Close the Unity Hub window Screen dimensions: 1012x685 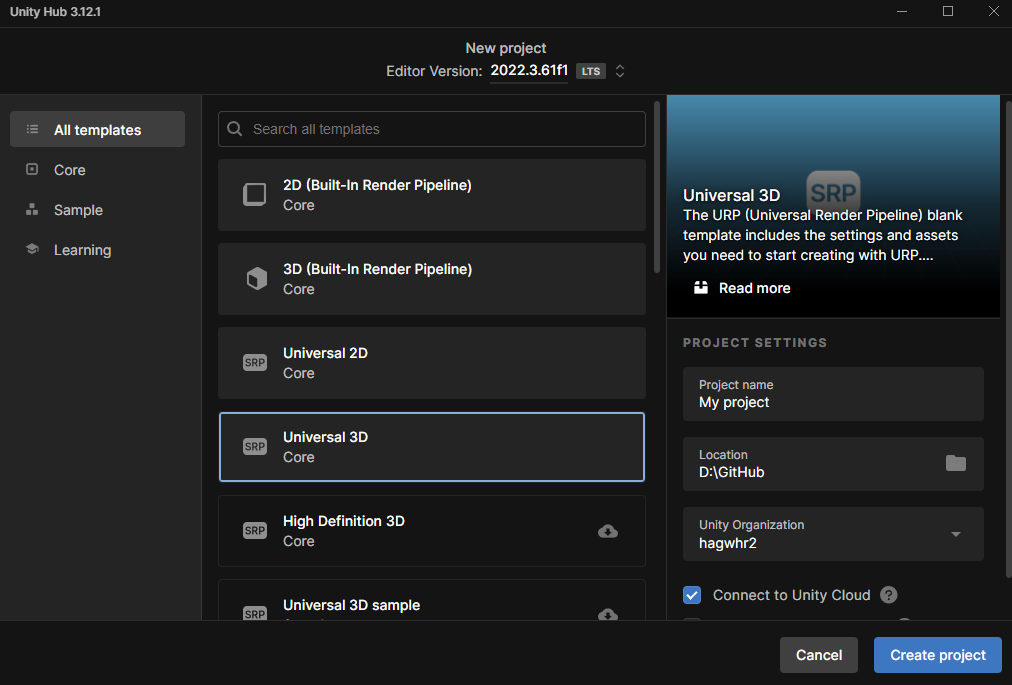[x=993, y=12]
